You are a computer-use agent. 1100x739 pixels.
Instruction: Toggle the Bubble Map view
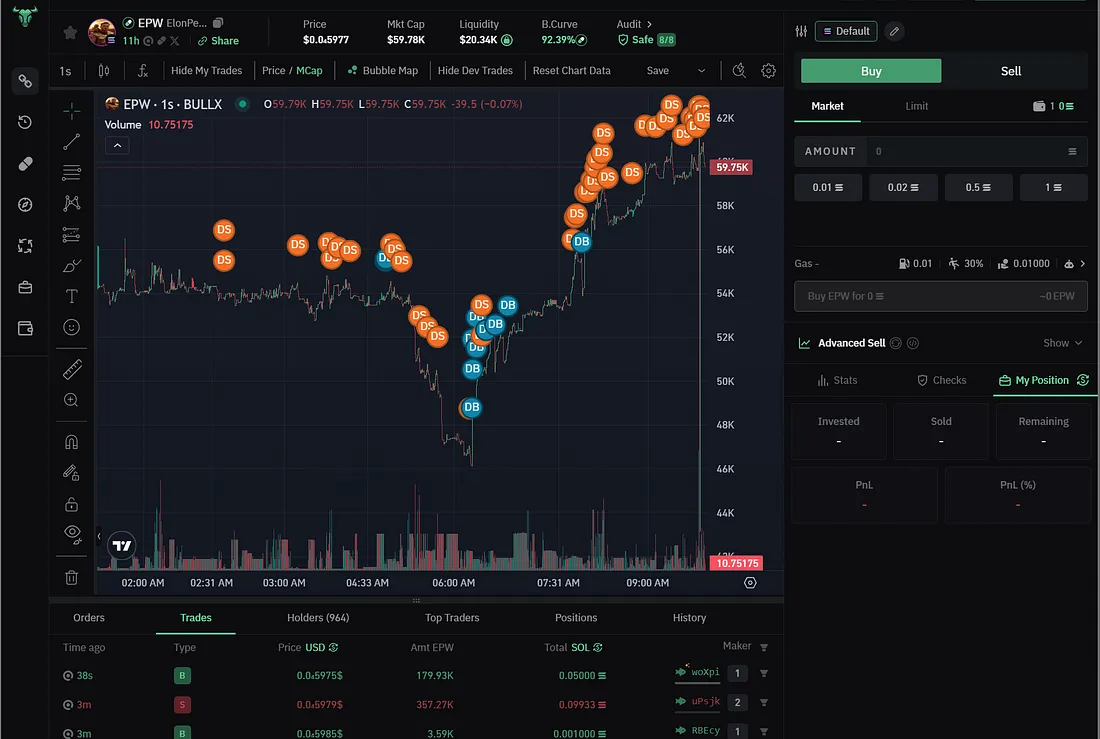[x=383, y=71]
